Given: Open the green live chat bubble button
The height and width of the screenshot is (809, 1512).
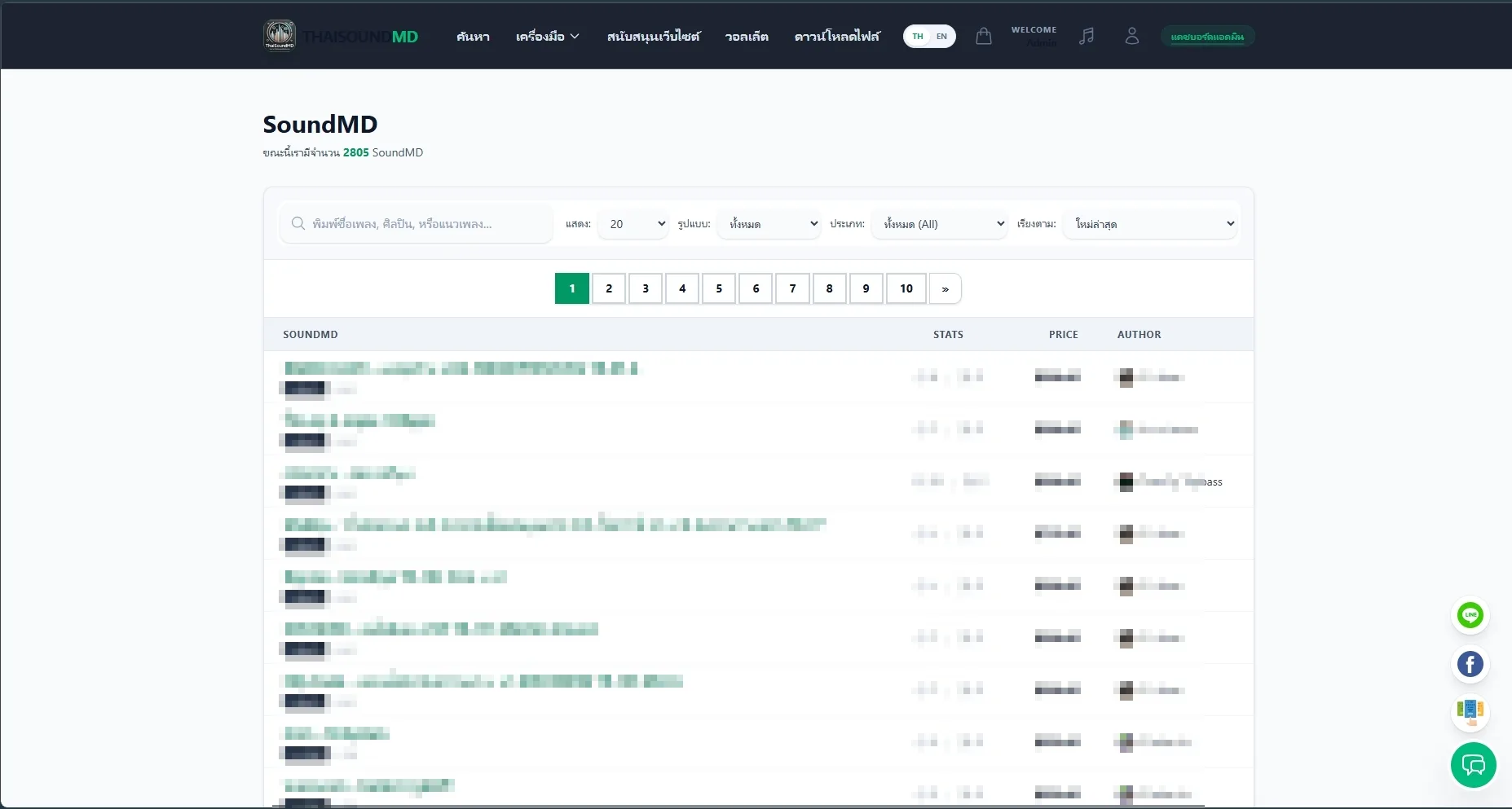Looking at the screenshot, I should 1474,765.
